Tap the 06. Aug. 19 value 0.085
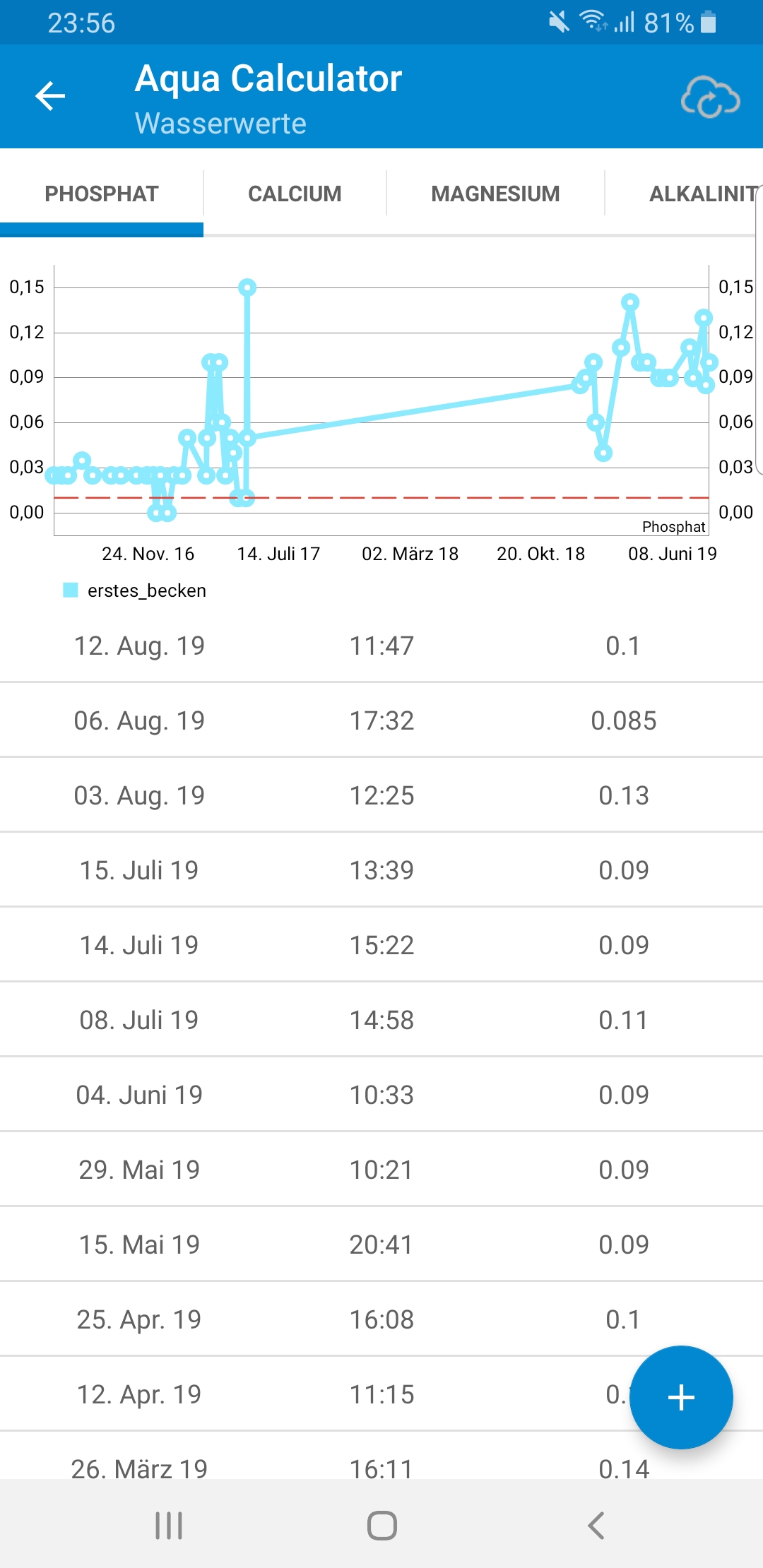 tap(623, 720)
